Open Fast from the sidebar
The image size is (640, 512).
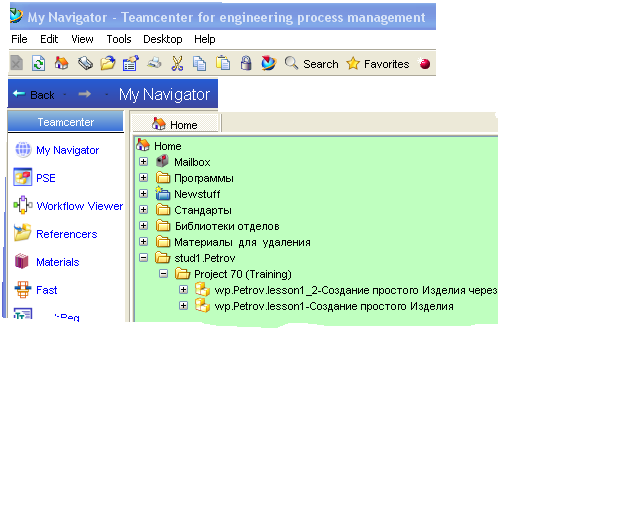pyautogui.click(x=47, y=290)
